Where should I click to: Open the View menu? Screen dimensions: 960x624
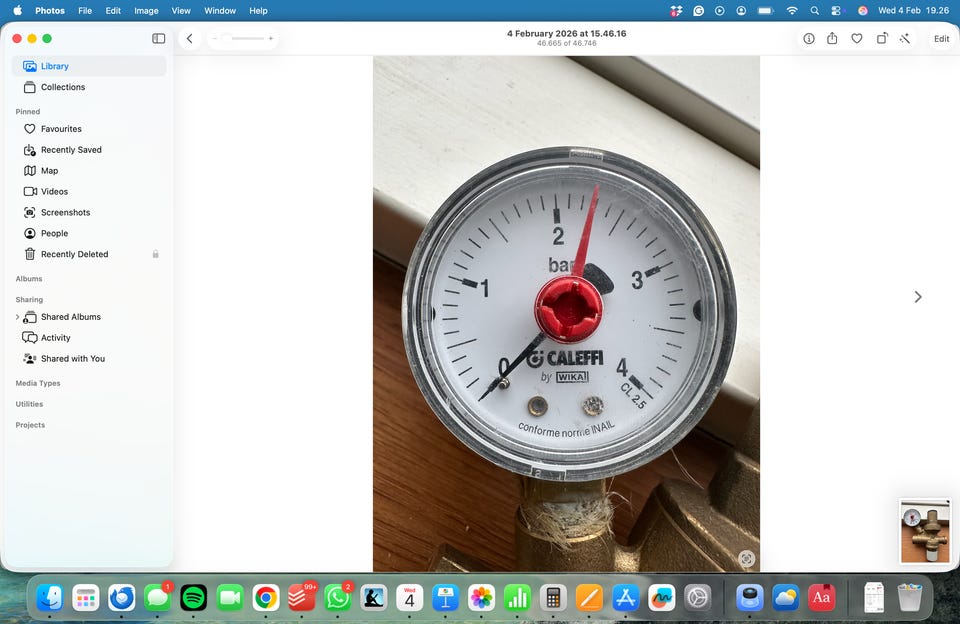pos(181,10)
